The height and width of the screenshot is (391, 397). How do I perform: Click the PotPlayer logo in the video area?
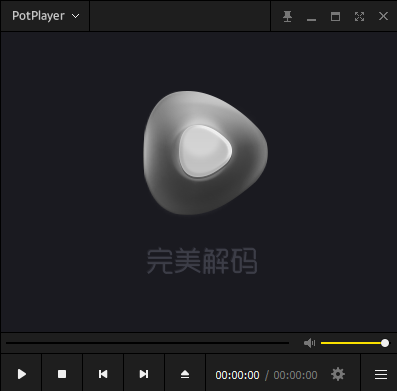point(205,153)
